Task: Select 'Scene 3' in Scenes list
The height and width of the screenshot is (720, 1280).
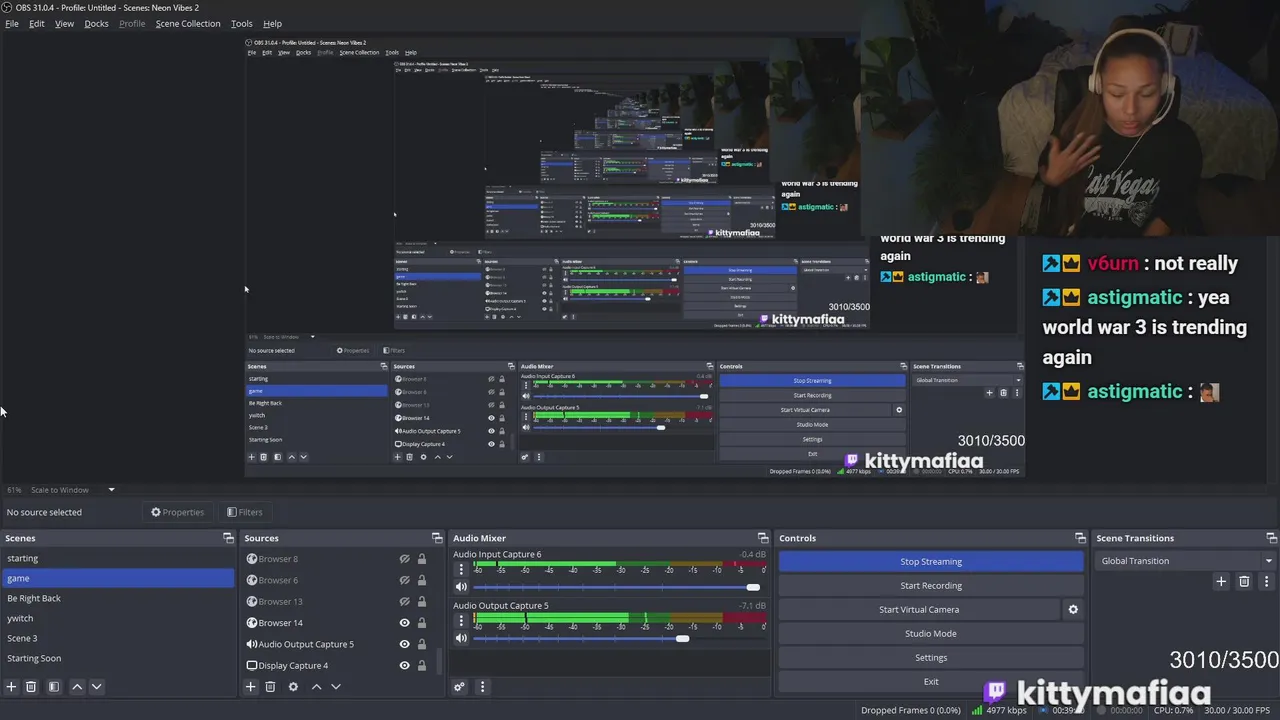Action: pyautogui.click(x=118, y=638)
